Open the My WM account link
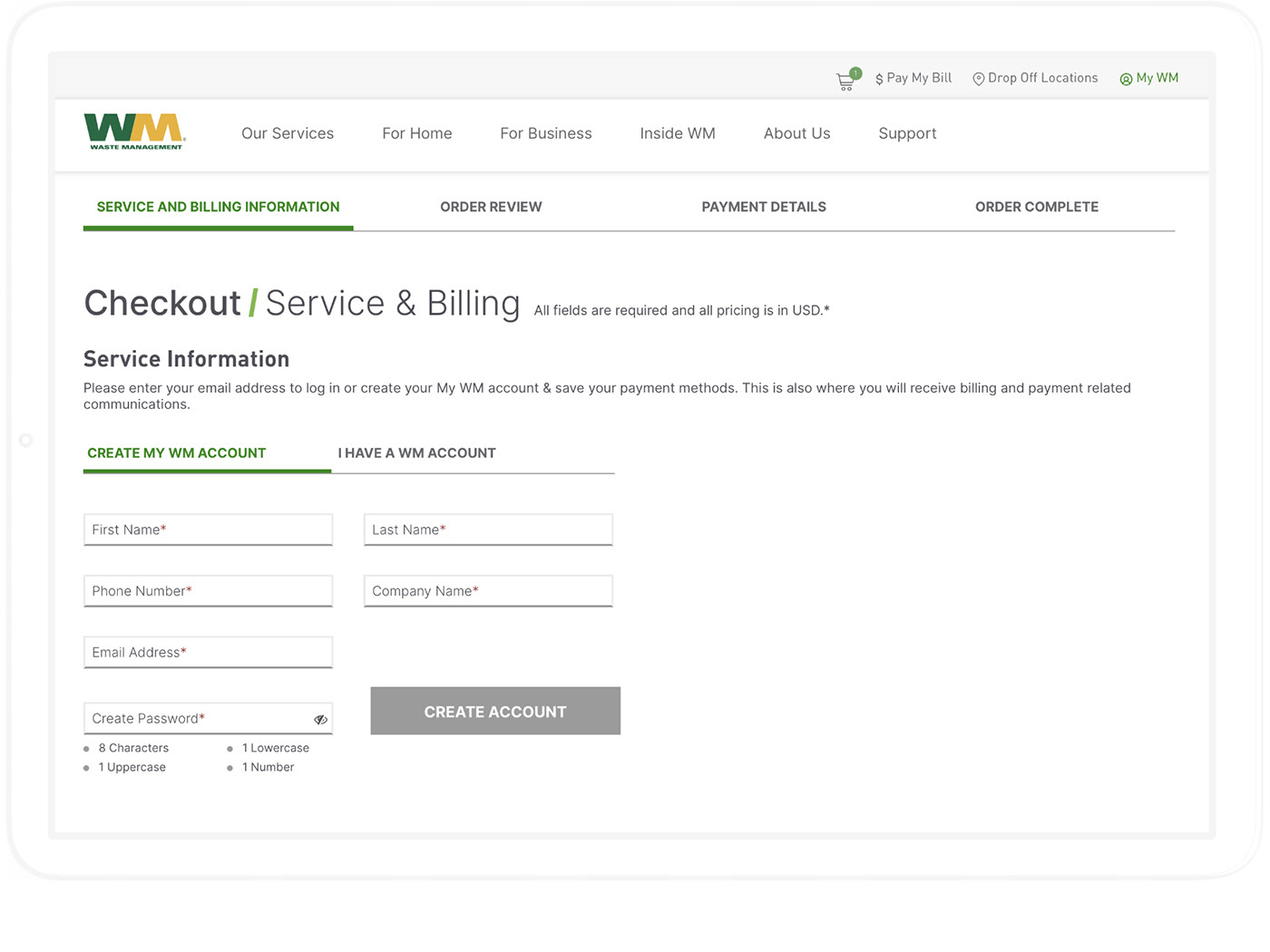This screenshot has width=1270, height=952. point(1149,79)
